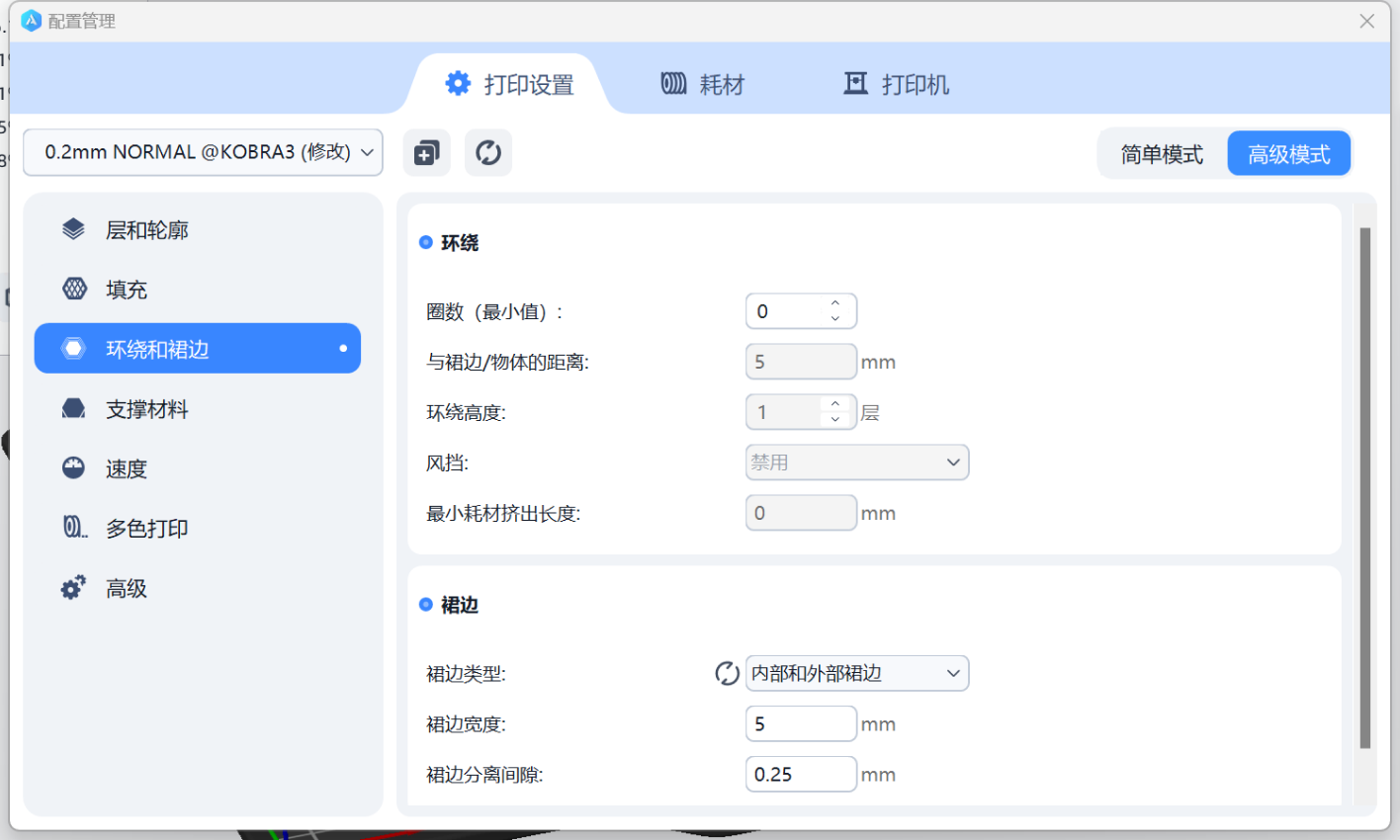Expand the 0.2mm NORMAL preset dropdown
The width and height of the screenshot is (1400, 840).
point(203,152)
